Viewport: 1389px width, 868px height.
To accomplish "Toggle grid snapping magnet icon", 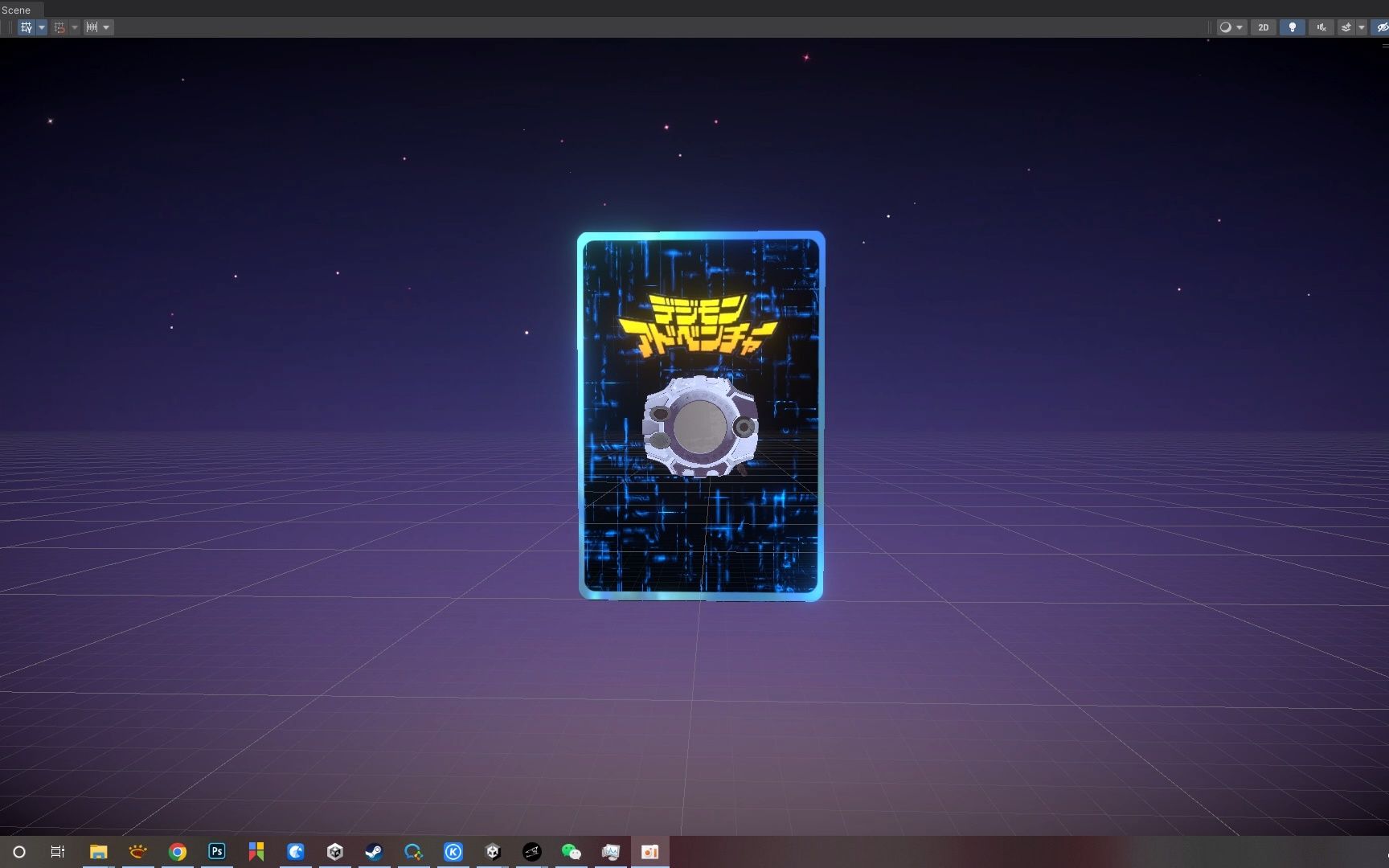I will click(x=59, y=27).
